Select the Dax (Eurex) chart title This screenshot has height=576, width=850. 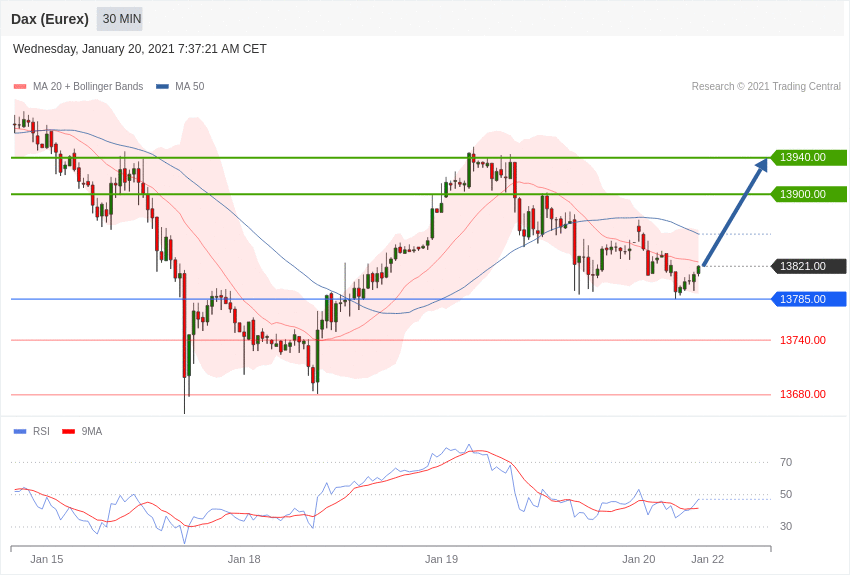click(50, 19)
